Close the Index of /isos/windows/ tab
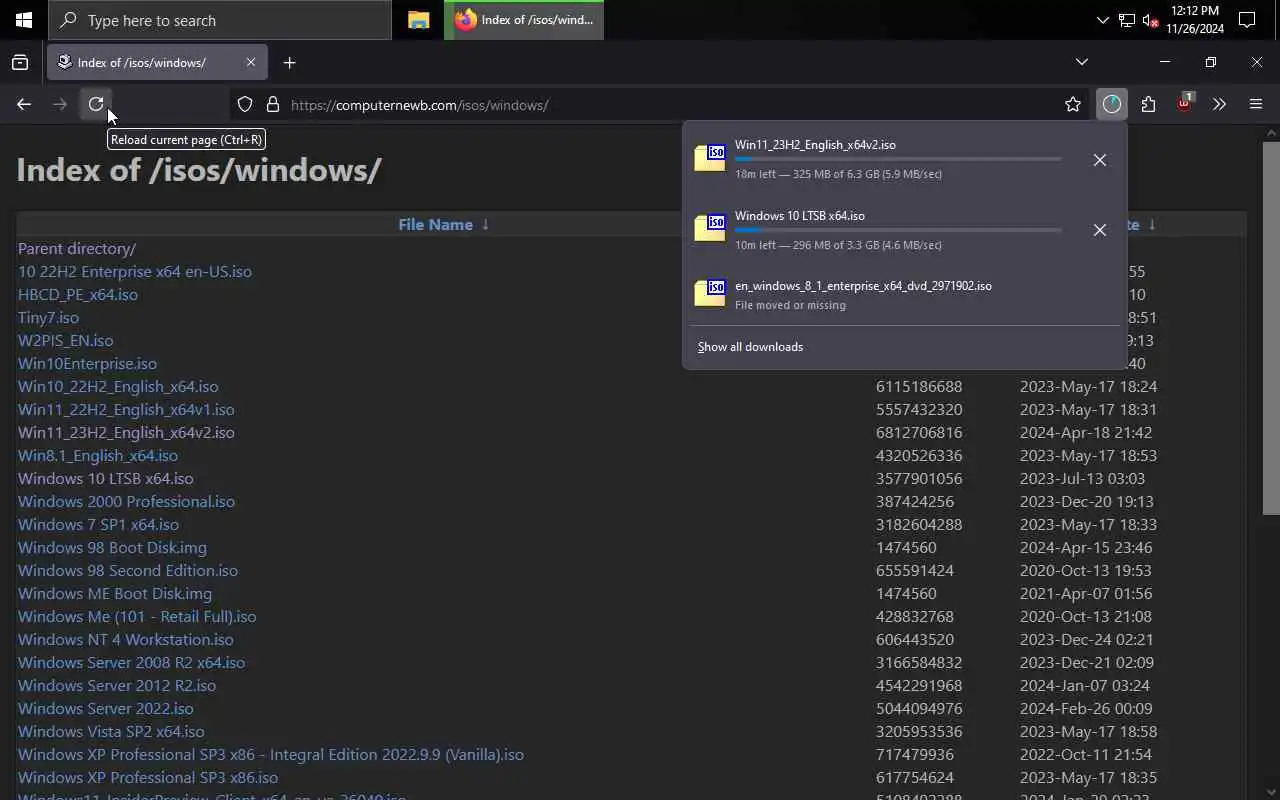 251,62
